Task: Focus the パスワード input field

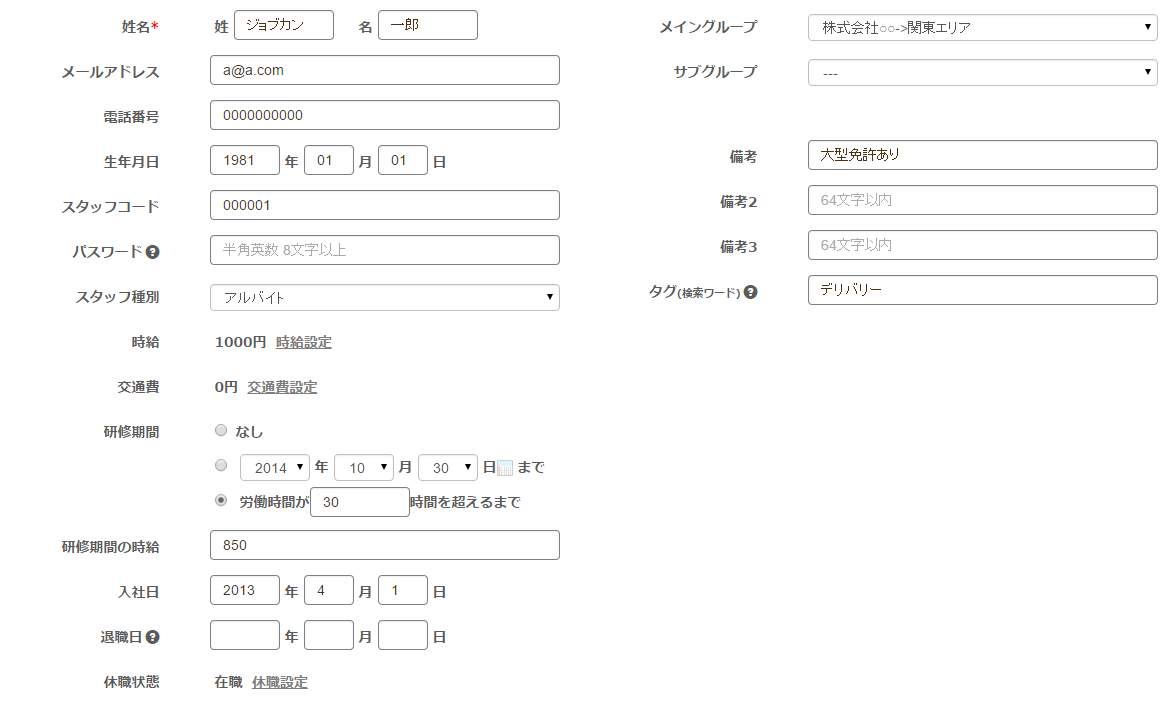Action: point(384,250)
